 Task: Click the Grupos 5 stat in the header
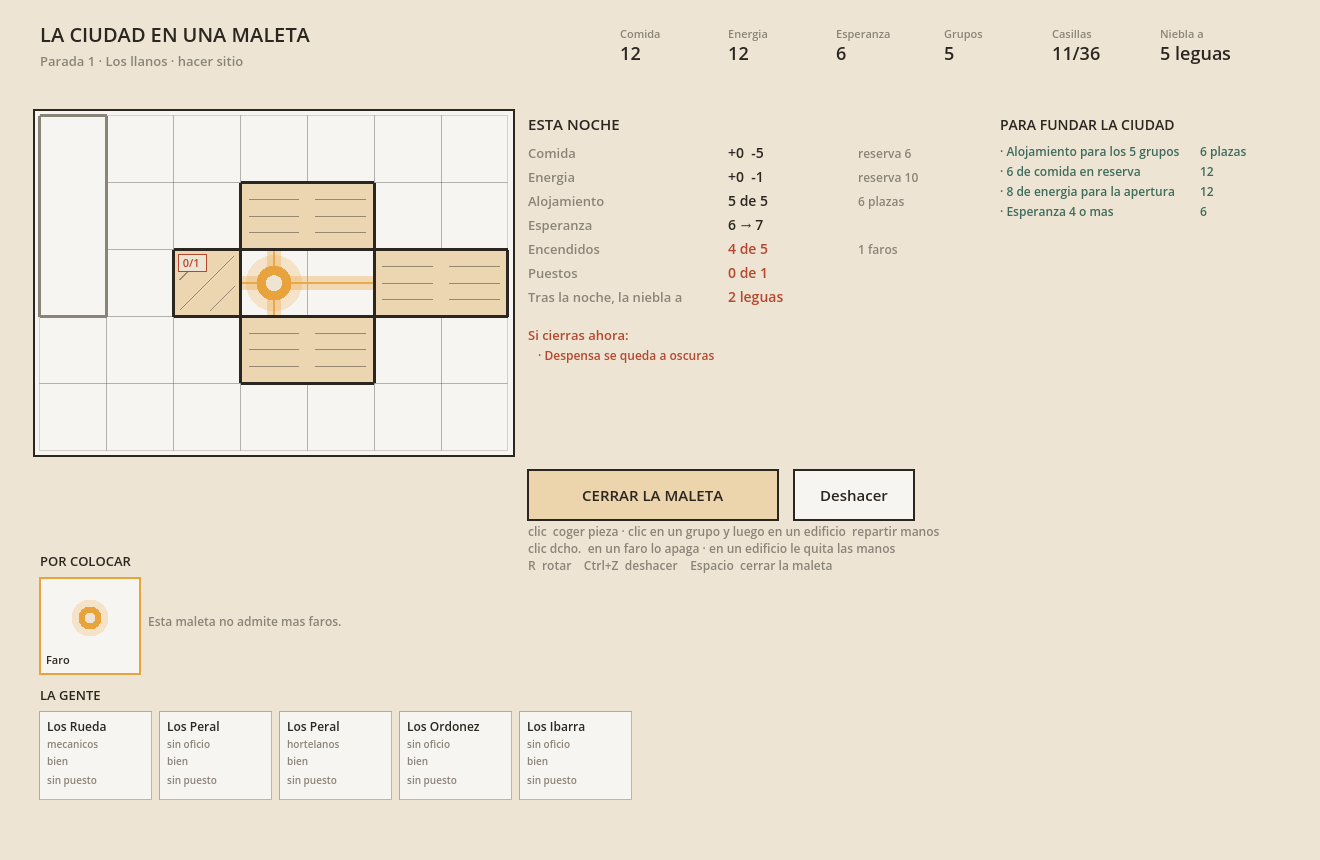[963, 45]
